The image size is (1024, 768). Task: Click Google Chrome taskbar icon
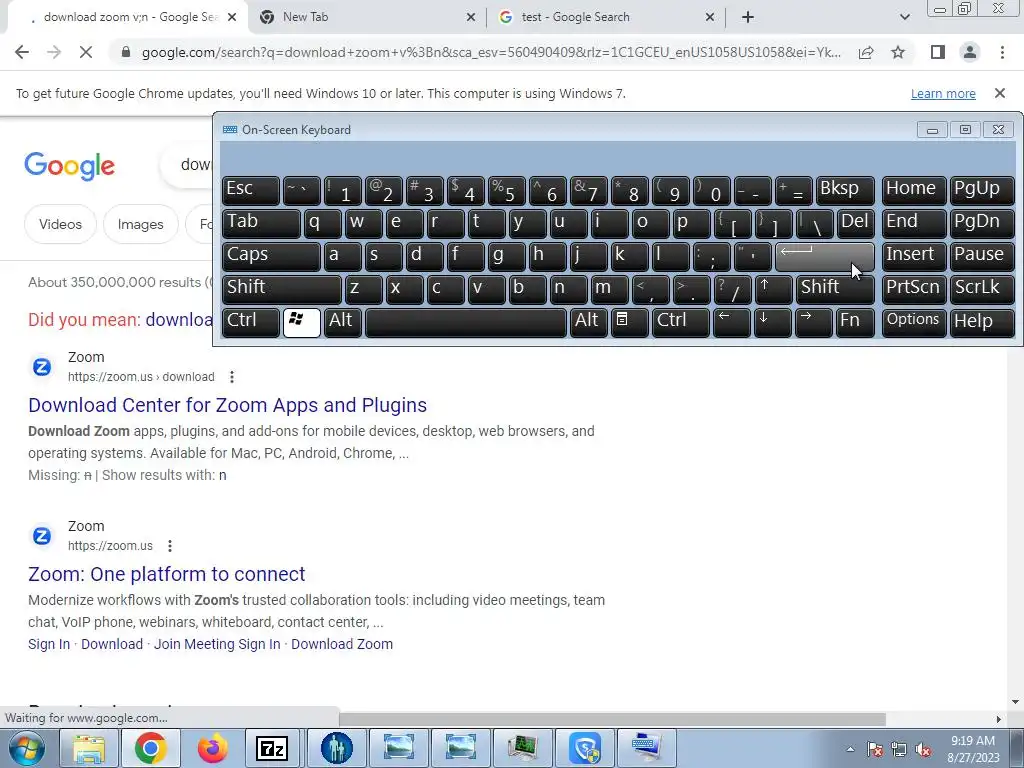coord(150,748)
